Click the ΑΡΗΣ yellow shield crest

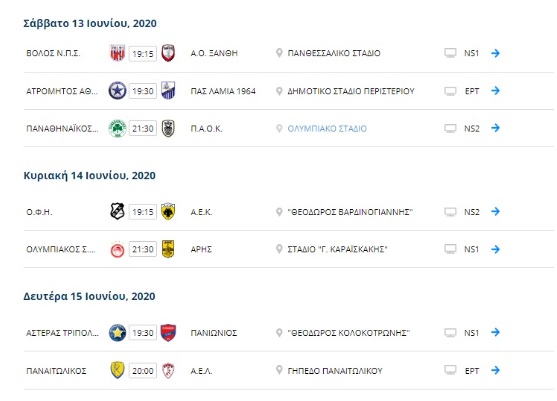[168, 249]
